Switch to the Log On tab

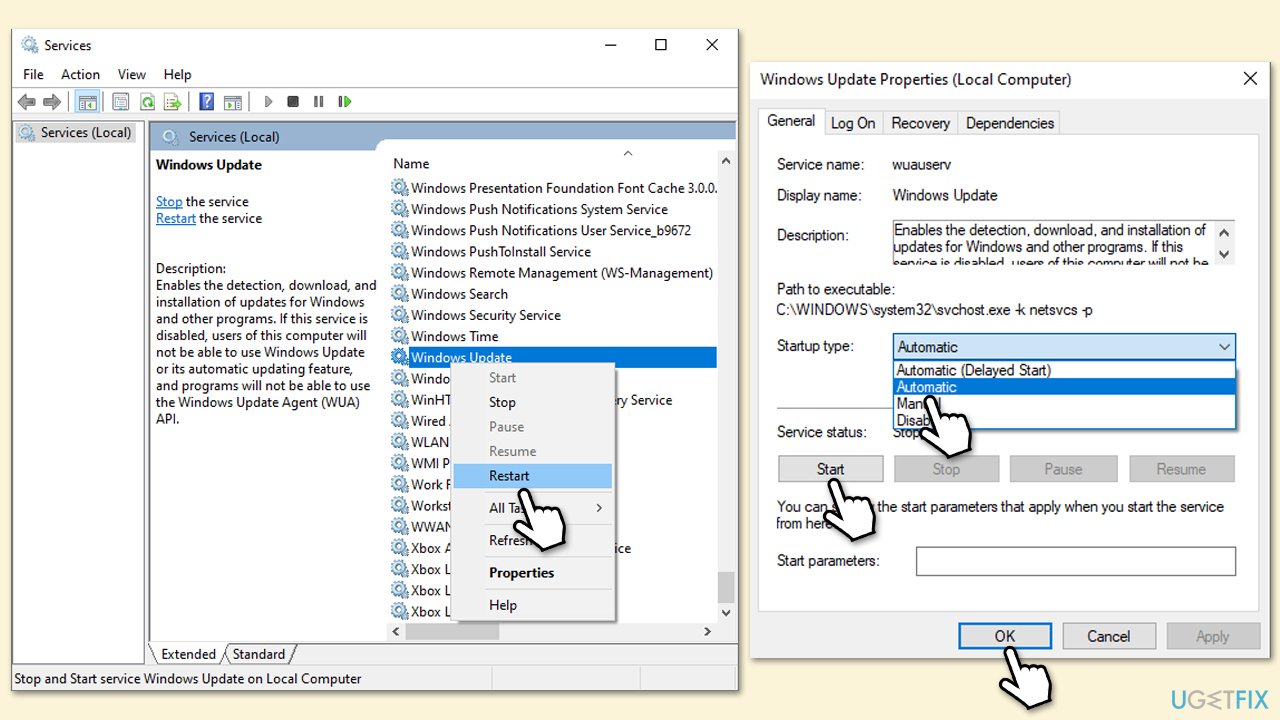tap(853, 123)
